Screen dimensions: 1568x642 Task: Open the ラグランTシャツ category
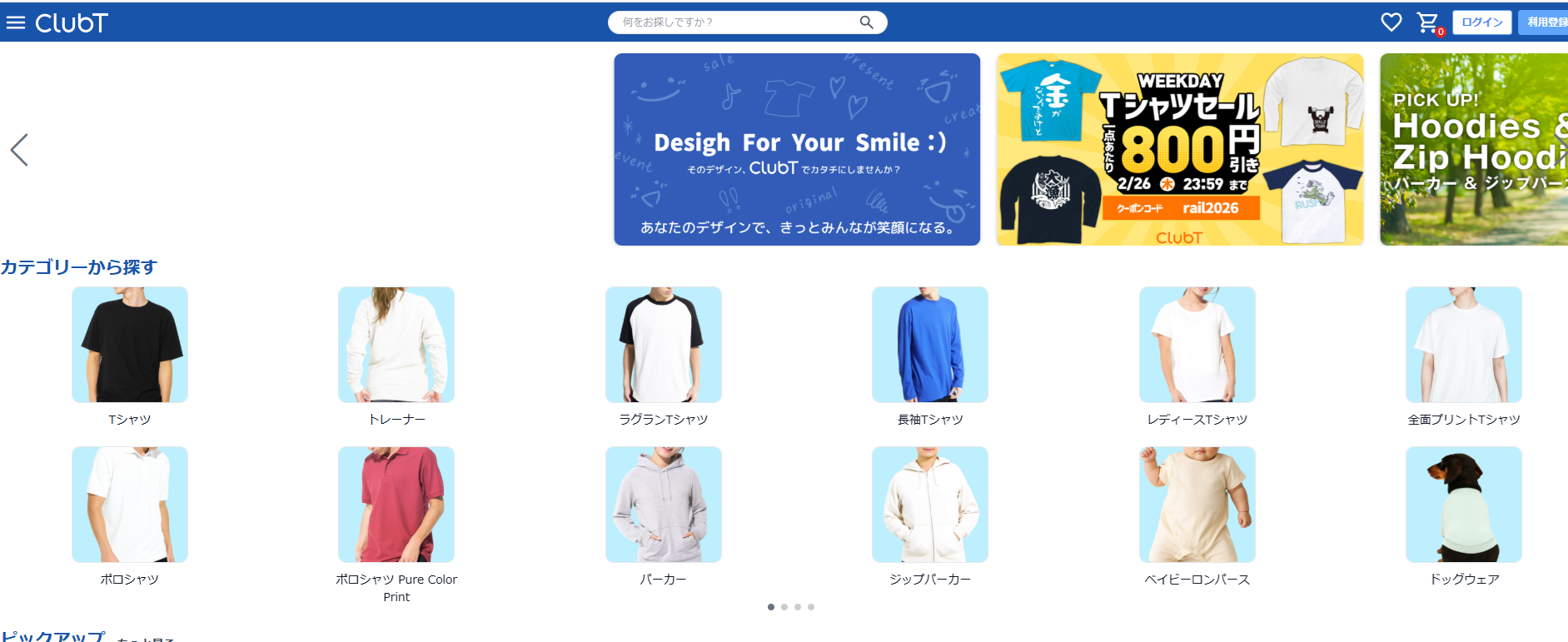[x=664, y=345]
